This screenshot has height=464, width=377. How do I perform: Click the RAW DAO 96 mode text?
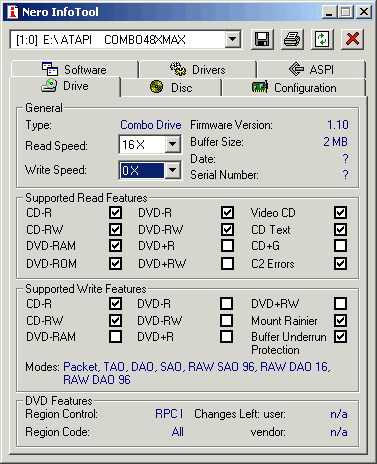pyautogui.click(x=97, y=380)
